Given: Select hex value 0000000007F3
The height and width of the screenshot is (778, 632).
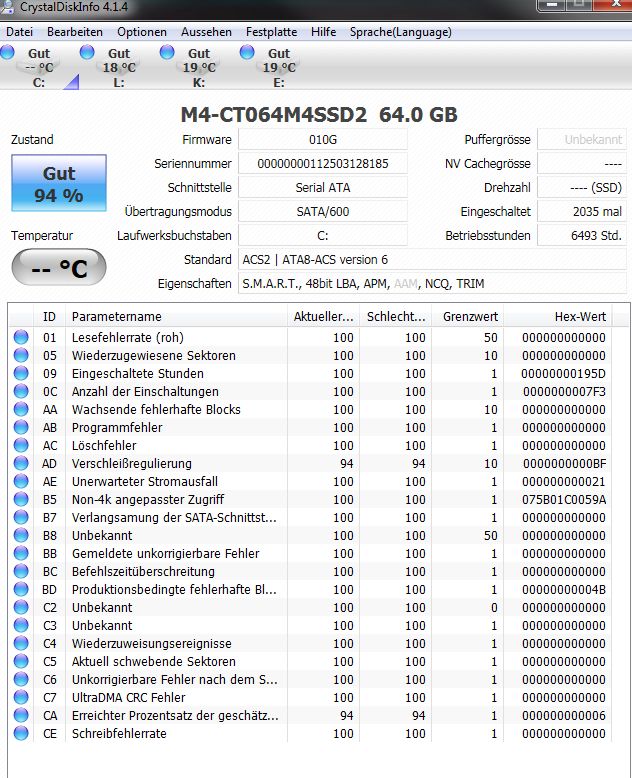Looking at the screenshot, I should click(564, 391).
